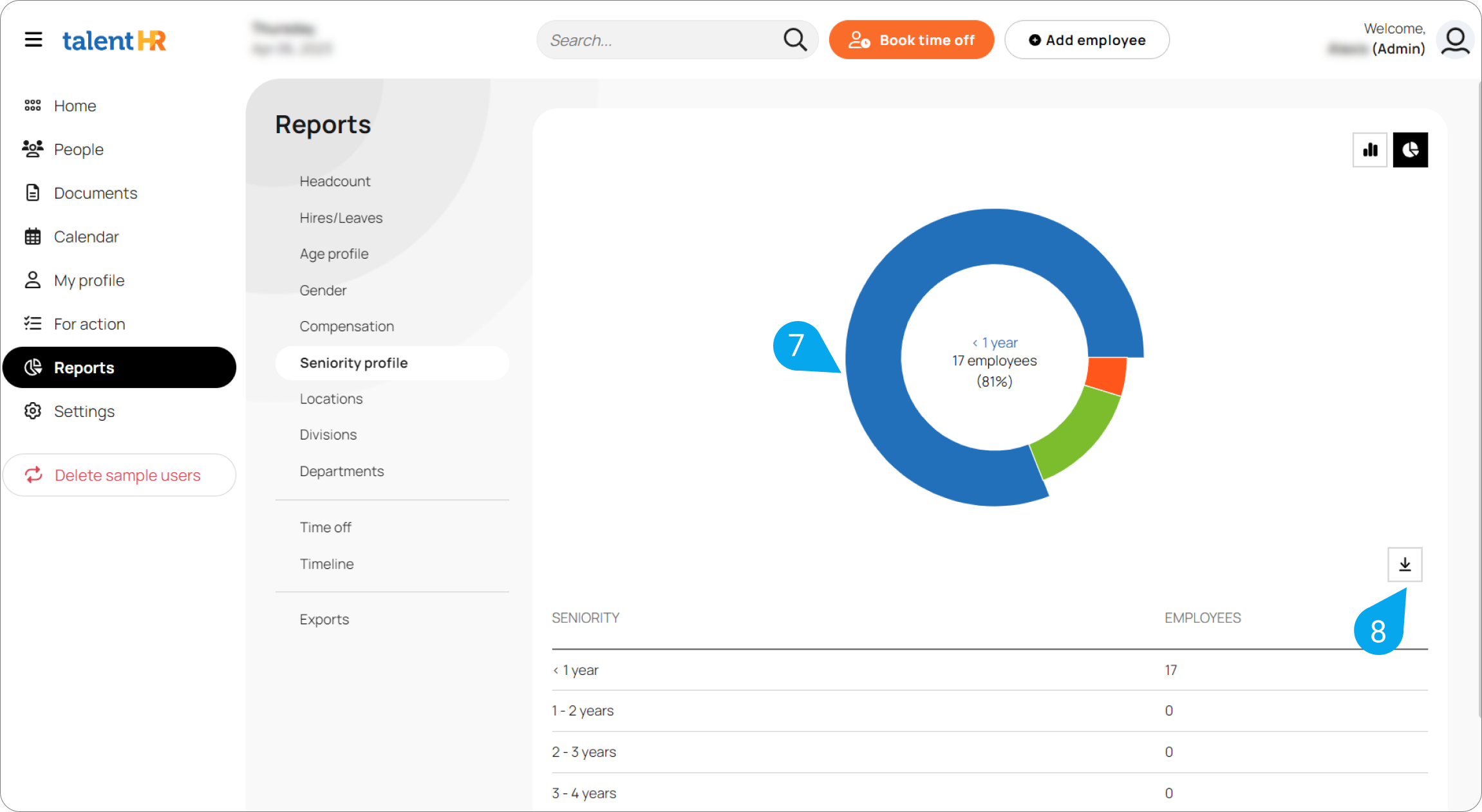Click the My profile person icon
This screenshot has height=812, width=1482.
(33, 280)
